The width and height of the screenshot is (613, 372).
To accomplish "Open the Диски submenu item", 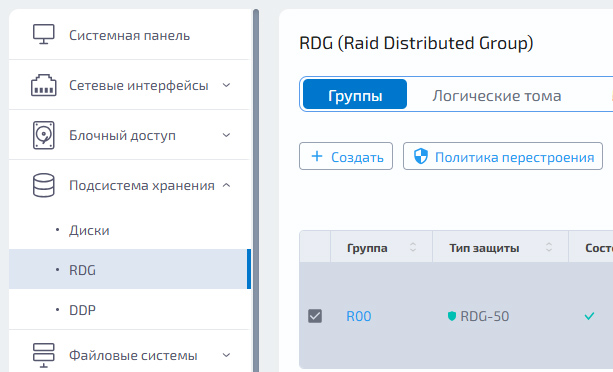I will point(129,230).
